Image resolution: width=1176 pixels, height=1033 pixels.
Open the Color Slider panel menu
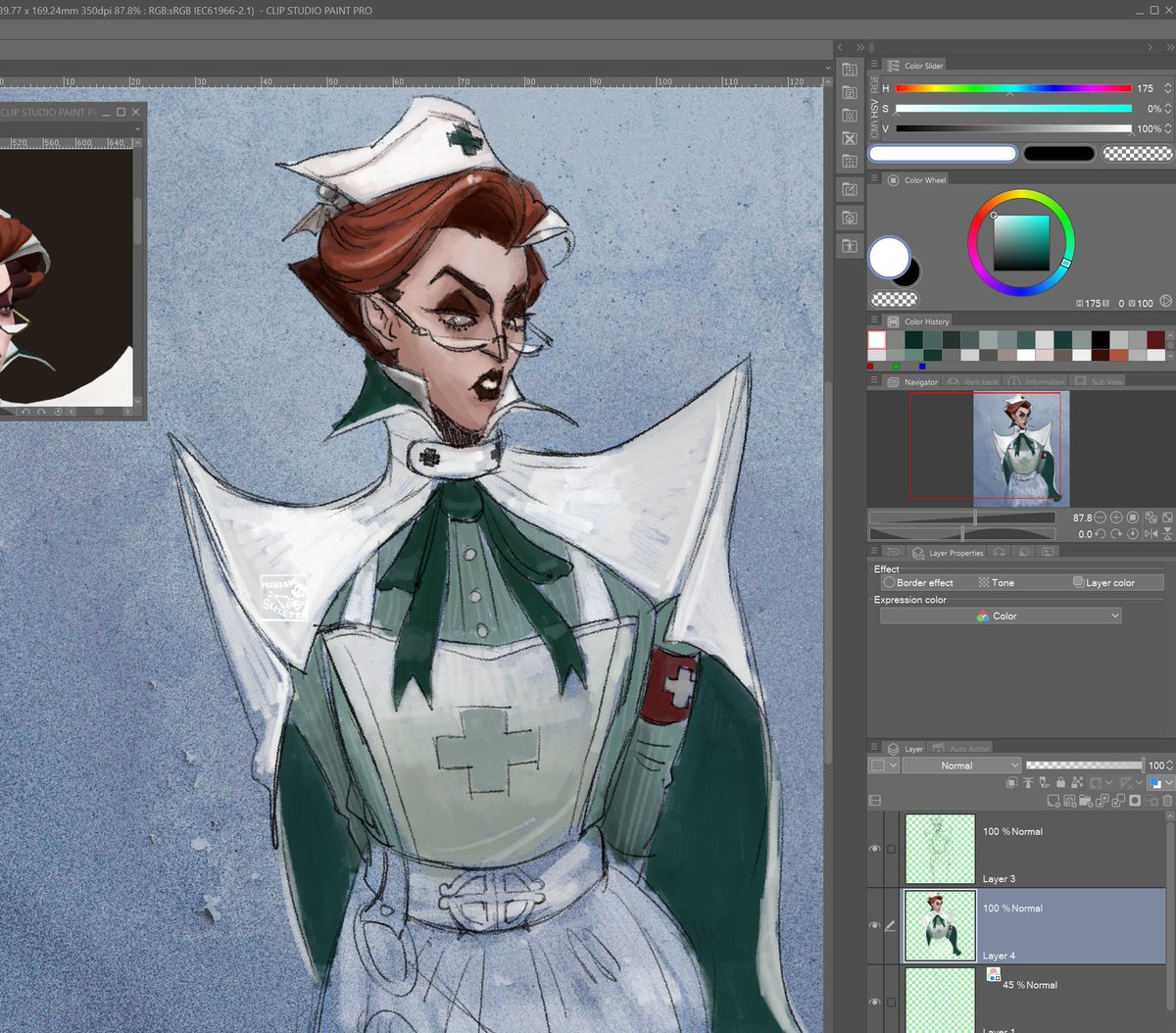coord(874,66)
